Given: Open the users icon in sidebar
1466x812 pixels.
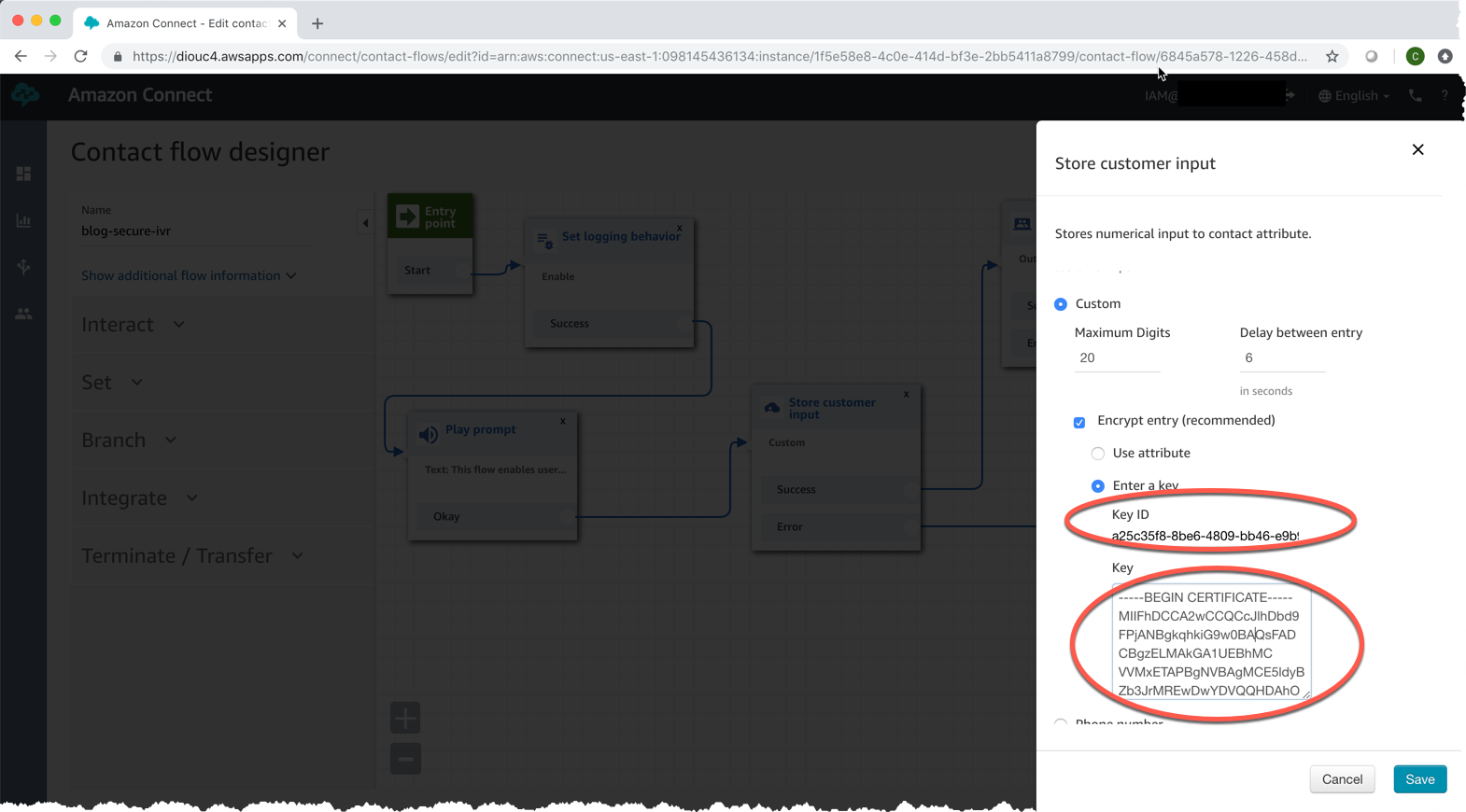Looking at the screenshot, I should pos(23,314).
